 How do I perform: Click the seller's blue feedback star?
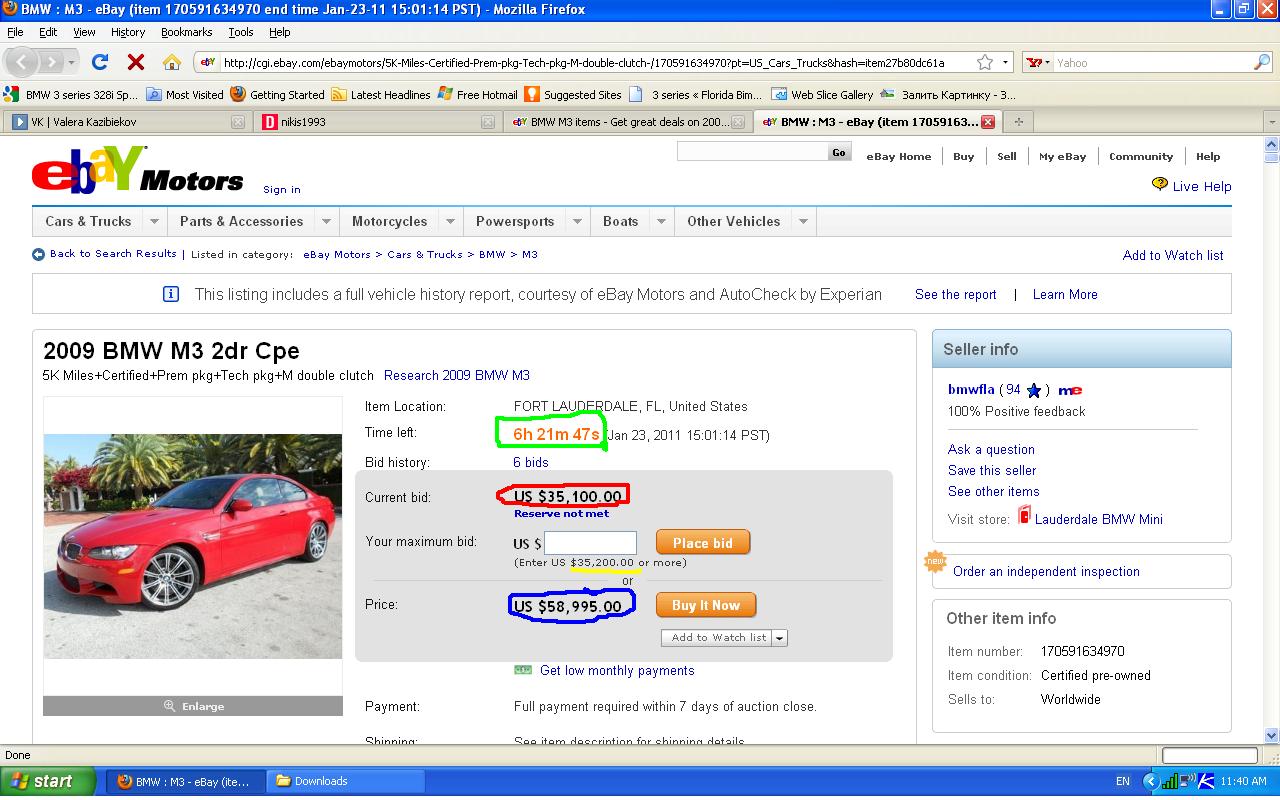click(1034, 390)
